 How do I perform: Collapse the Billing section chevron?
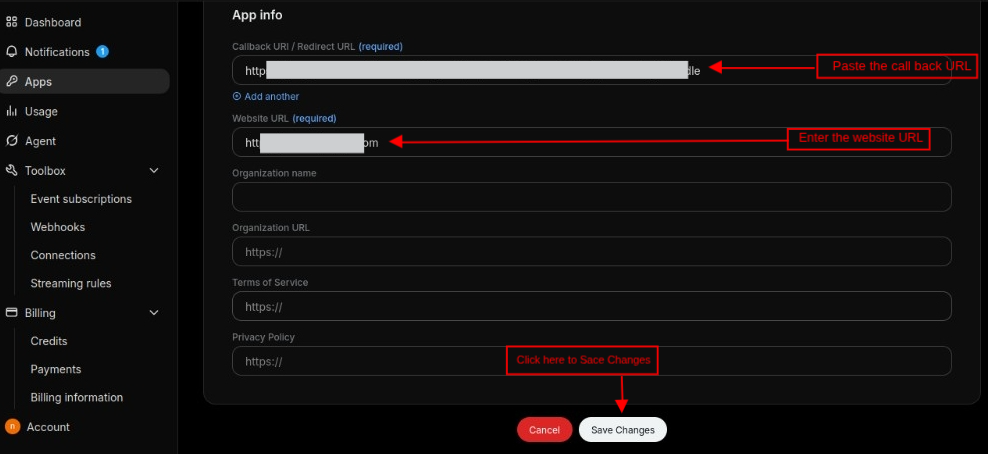154,312
